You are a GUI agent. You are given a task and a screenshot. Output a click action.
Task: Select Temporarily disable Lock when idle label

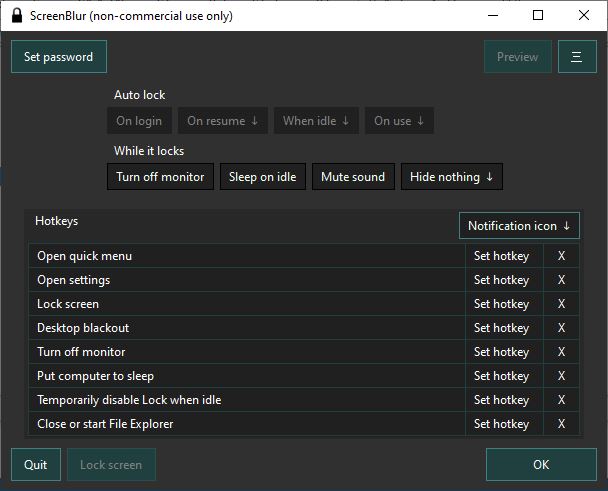[x=129, y=400]
